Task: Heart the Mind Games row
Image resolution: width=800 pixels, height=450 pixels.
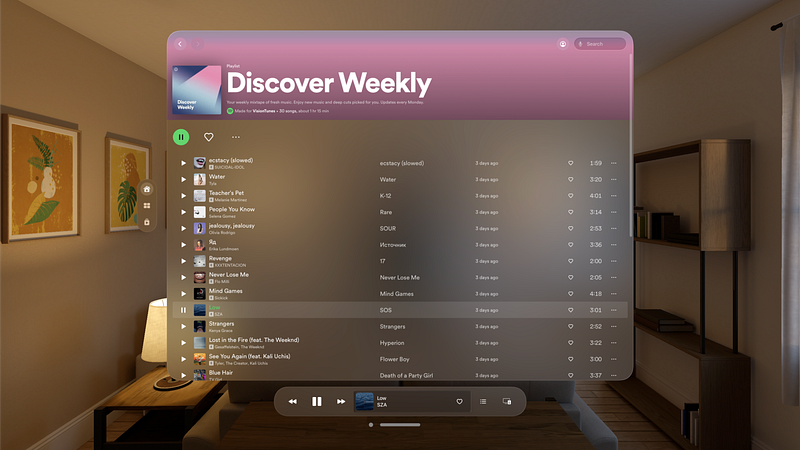Action: tap(570, 294)
